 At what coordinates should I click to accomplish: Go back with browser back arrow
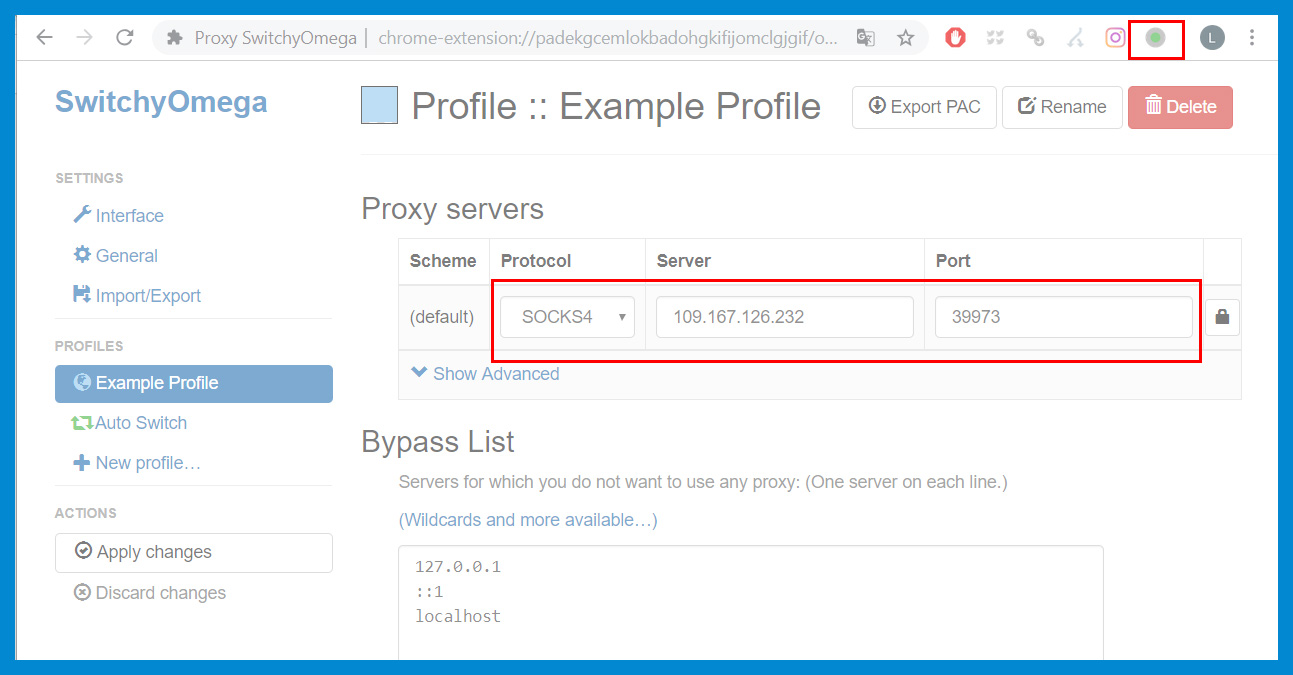[x=44, y=38]
